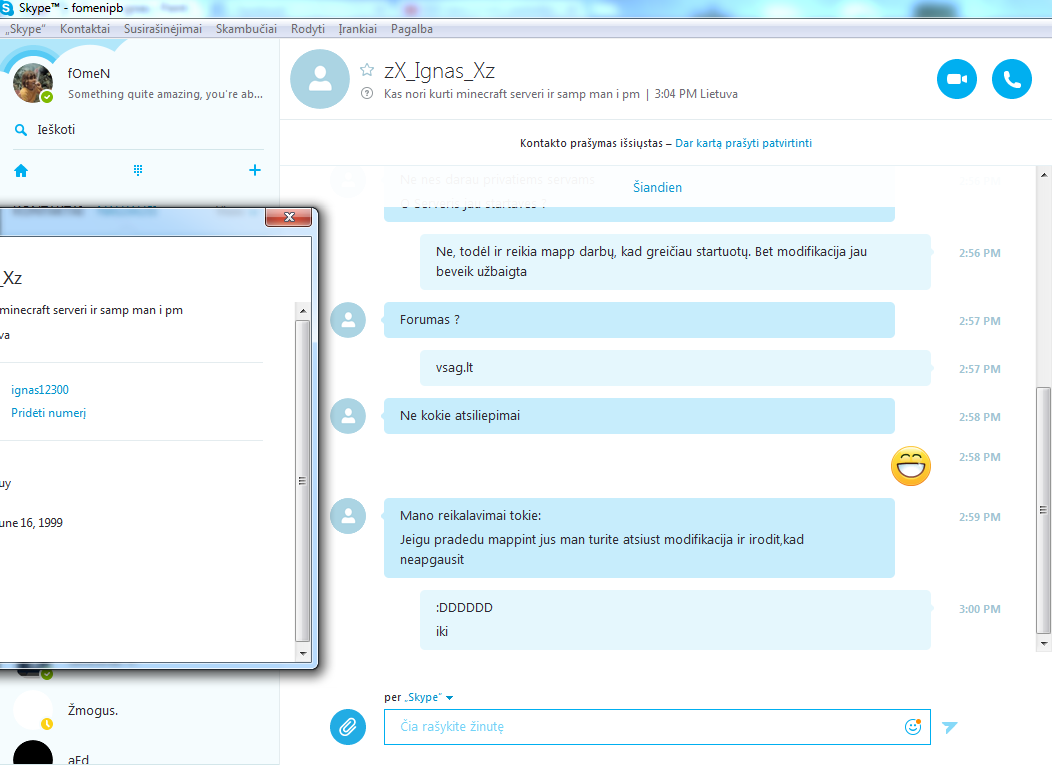Image resolution: width=1052 pixels, height=765 pixels.
Task: Click the Šiandien date header
Action: coord(658,187)
